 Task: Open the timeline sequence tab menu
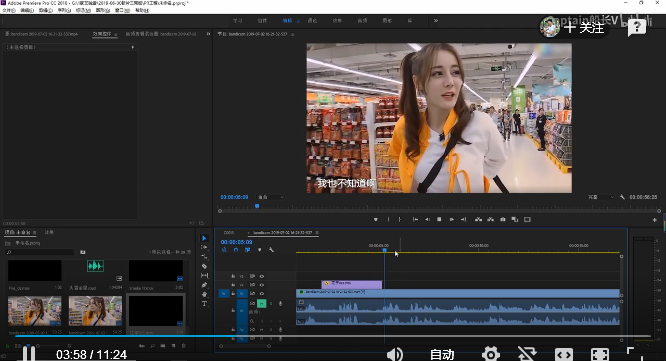pos(317,233)
